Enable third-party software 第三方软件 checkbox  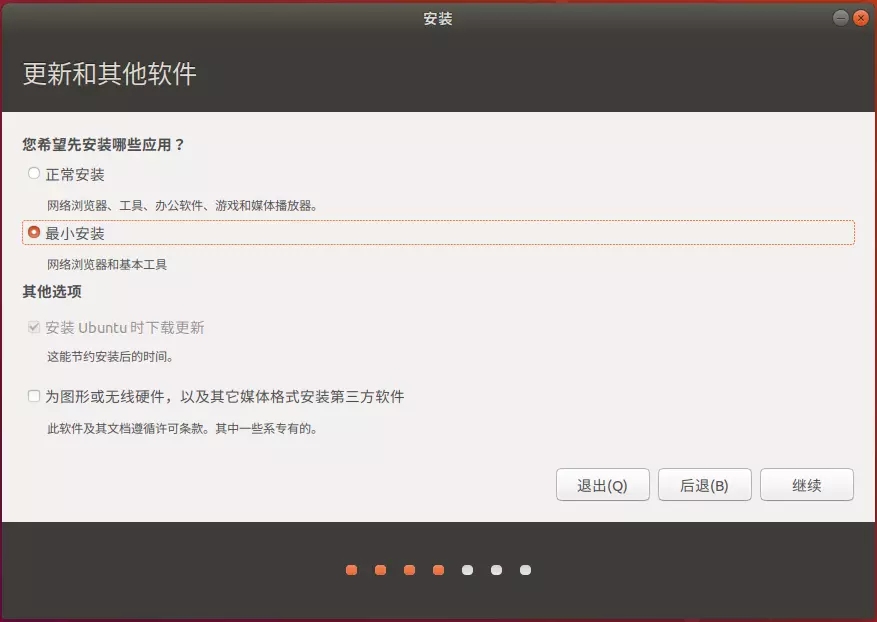(x=34, y=396)
